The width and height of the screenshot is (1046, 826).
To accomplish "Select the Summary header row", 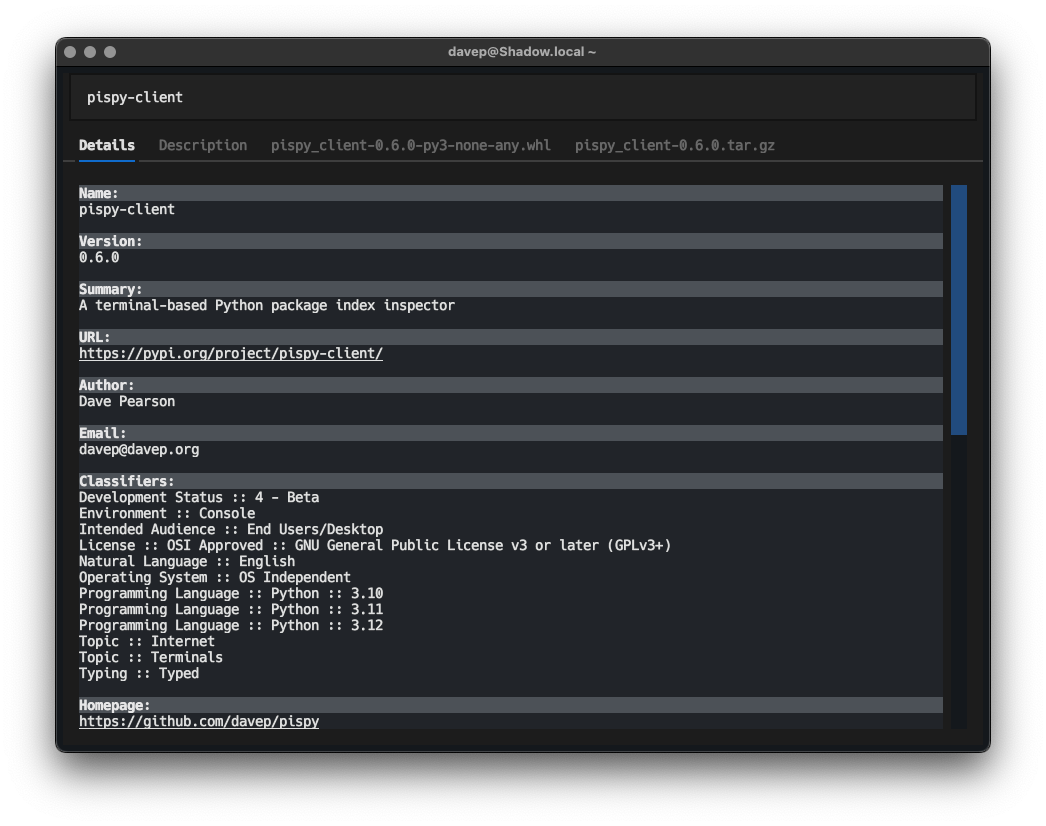I will (x=510, y=288).
